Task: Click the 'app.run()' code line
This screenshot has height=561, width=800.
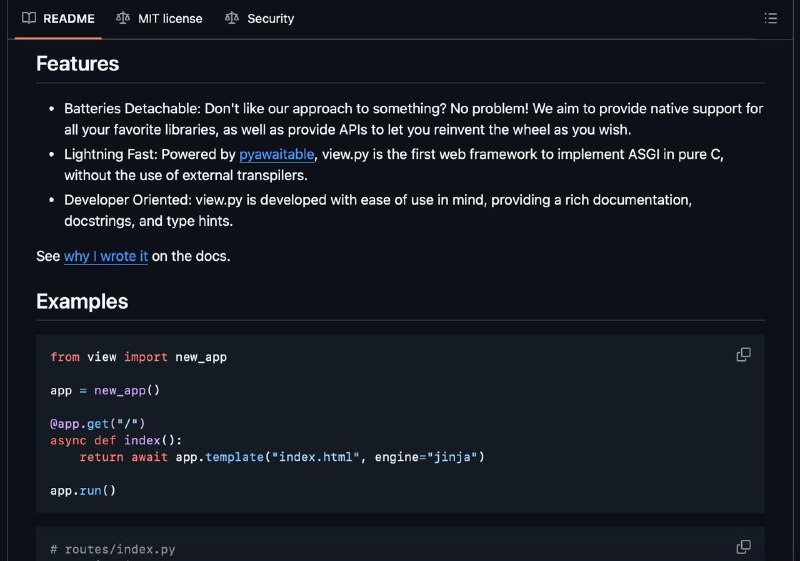Action: click(83, 491)
